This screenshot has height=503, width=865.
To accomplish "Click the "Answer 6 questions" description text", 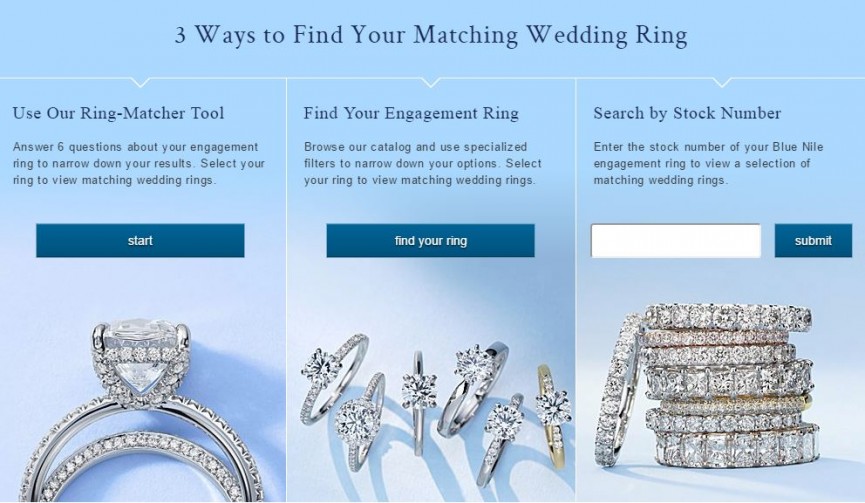I will tap(138, 163).
